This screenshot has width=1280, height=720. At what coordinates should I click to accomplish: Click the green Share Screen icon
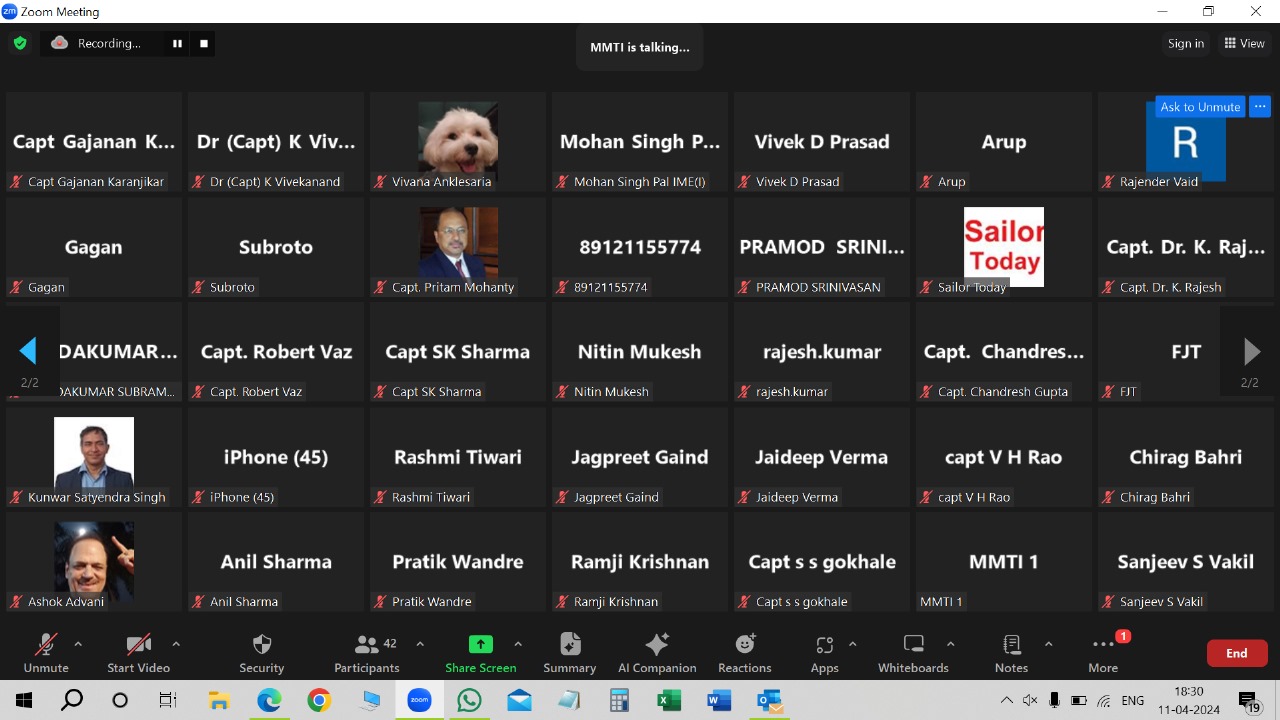pyautogui.click(x=481, y=645)
